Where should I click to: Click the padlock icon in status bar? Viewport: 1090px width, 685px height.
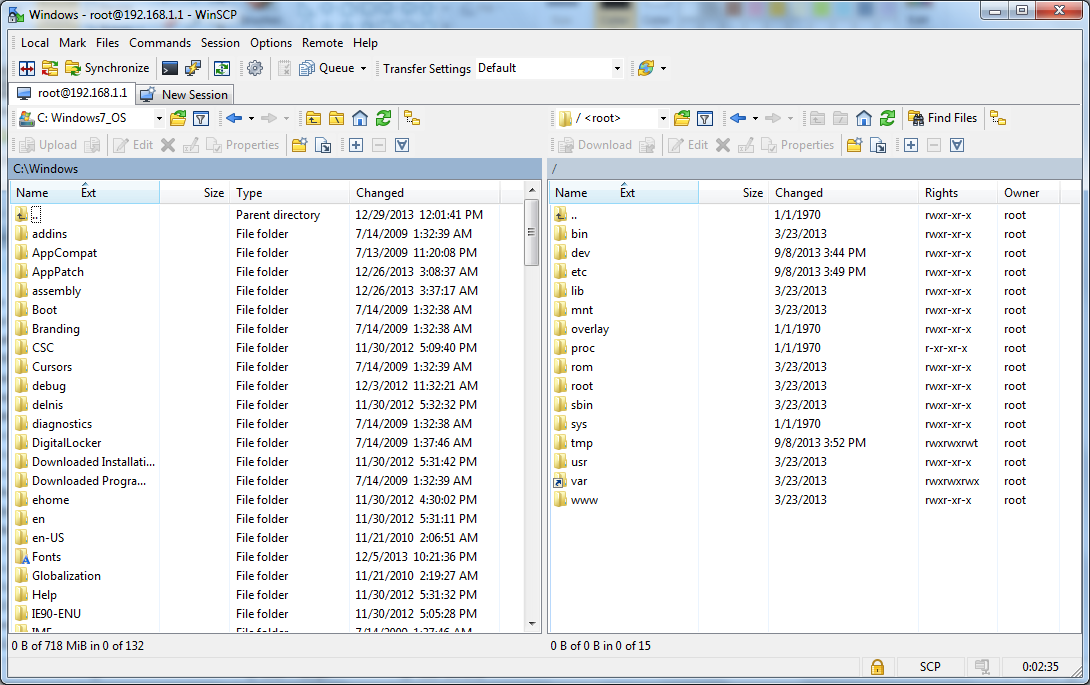click(877, 667)
